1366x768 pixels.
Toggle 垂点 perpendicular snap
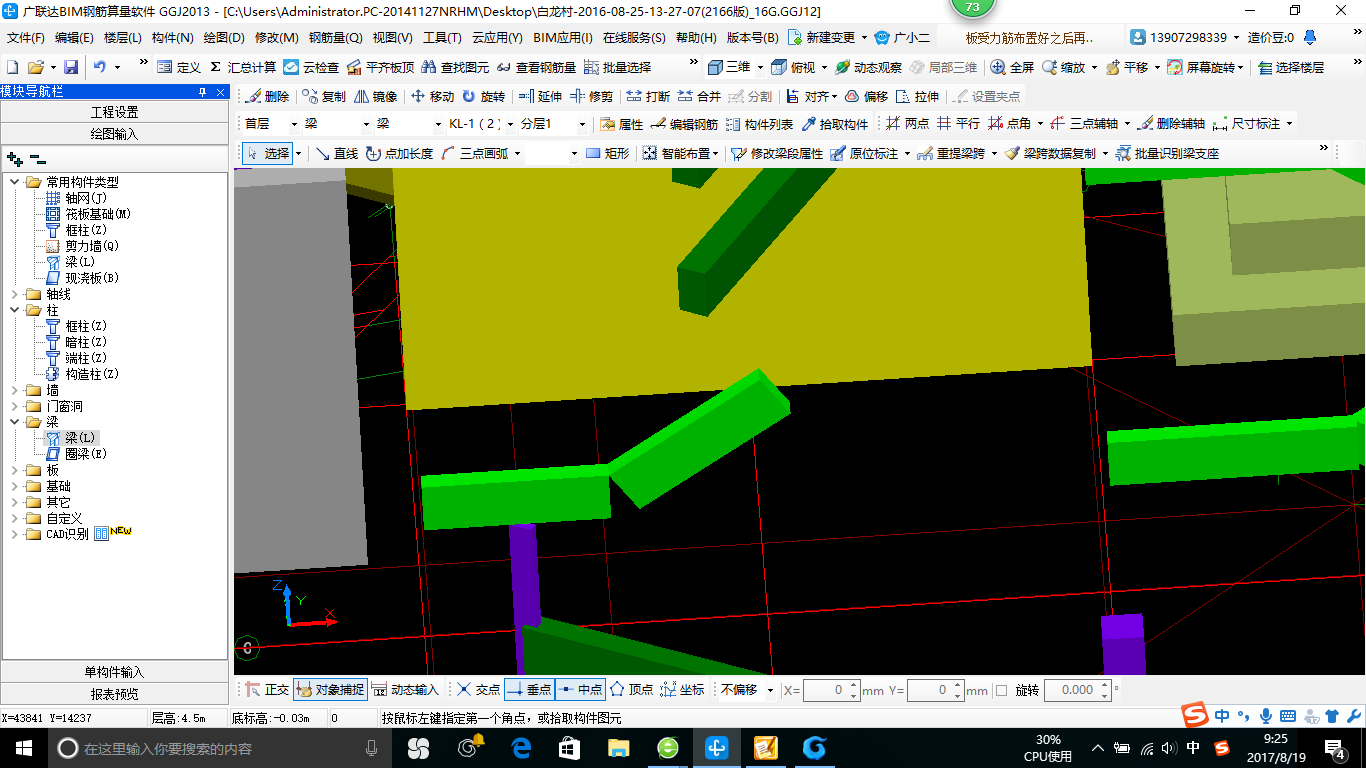pos(529,690)
